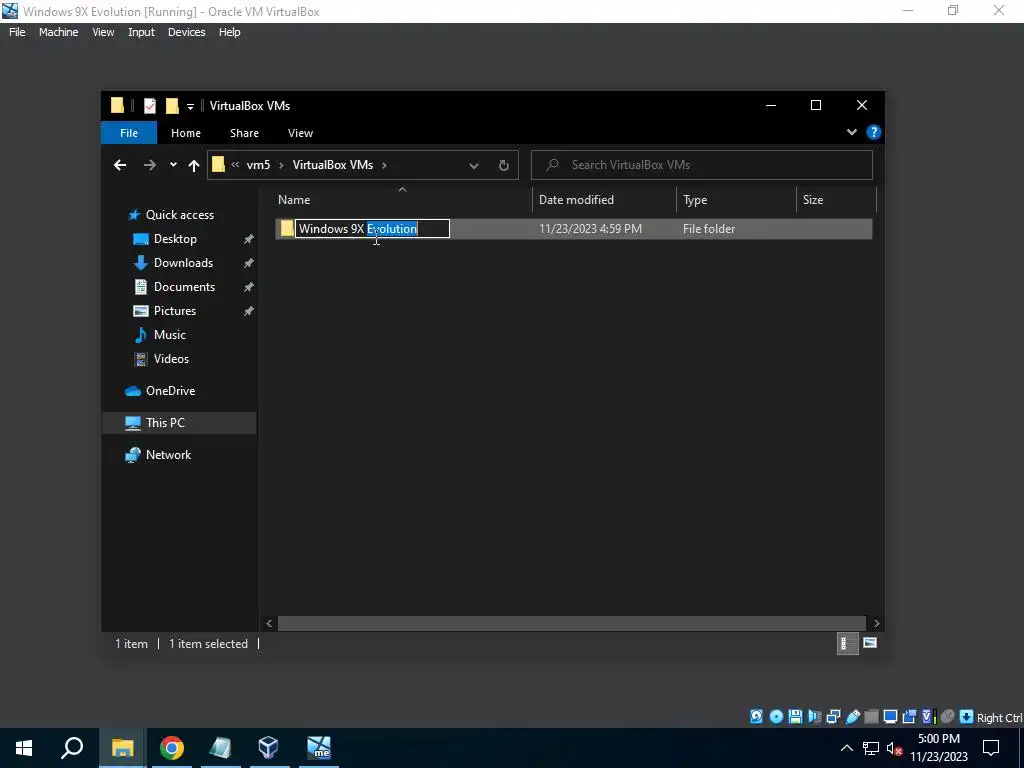The width and height of the screenshot is (1024, 768).
Task: Open Explorer Help via the question mark icon
Action: [873, 132]
